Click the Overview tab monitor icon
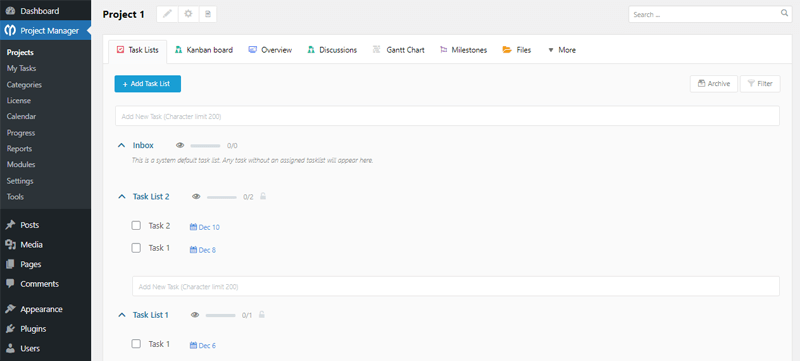800x361 pixels. (x=252, y=49)
